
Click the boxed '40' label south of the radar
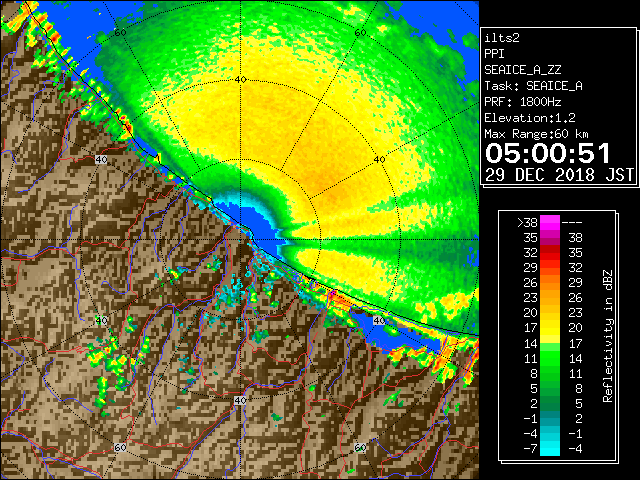[x=240, y=400]
